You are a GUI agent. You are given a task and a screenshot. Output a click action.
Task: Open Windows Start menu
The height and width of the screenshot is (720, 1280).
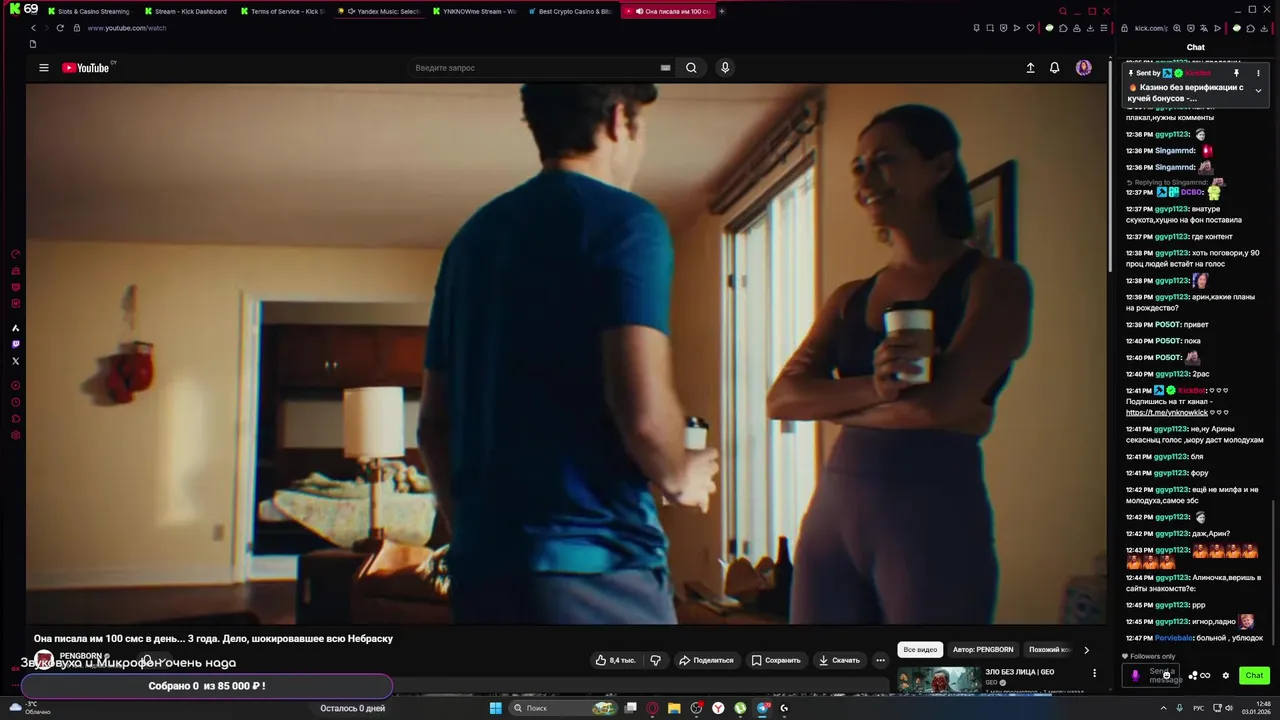click(x=495, y=708)
